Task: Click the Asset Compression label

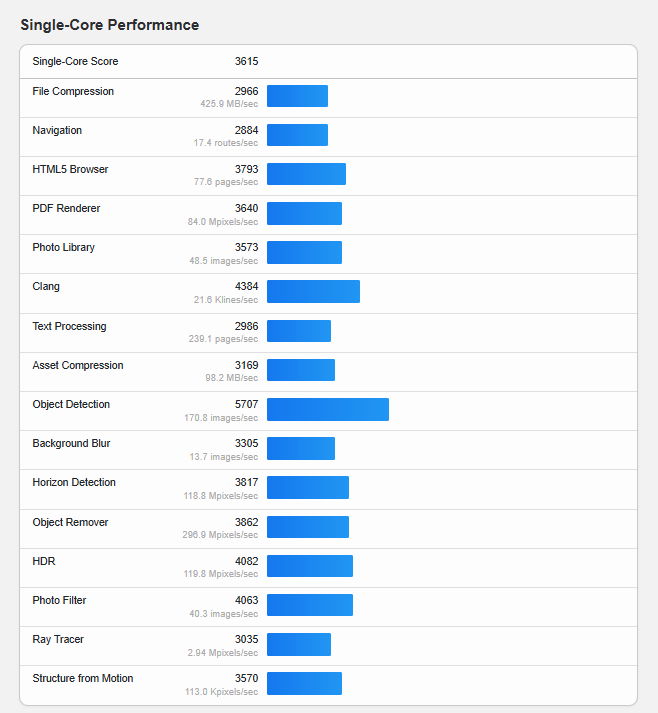Action: coord(78,366)
